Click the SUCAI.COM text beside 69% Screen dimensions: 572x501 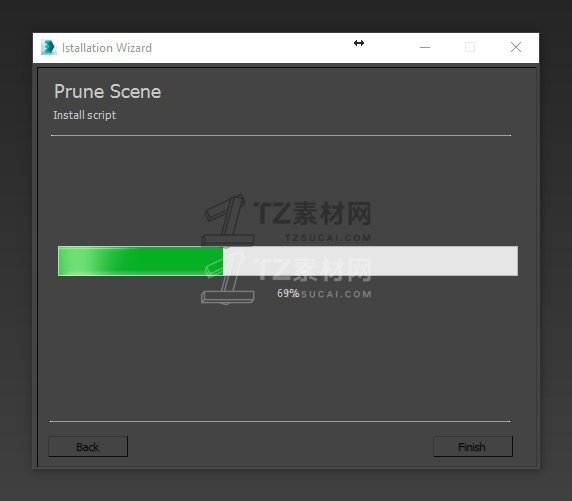[336, 294]
